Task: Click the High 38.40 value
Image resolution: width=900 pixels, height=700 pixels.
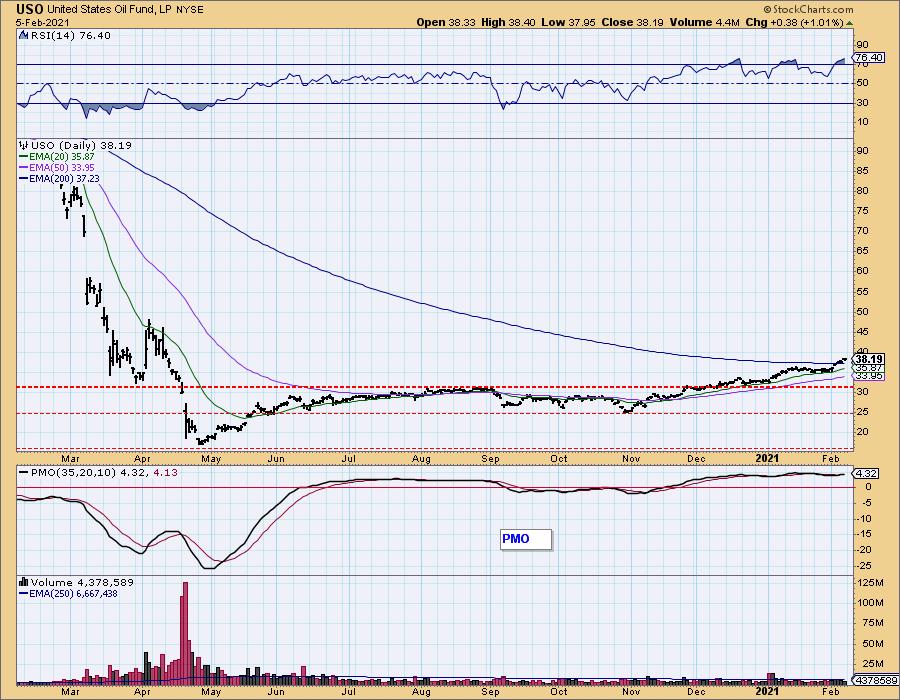Action: point(509,23)
